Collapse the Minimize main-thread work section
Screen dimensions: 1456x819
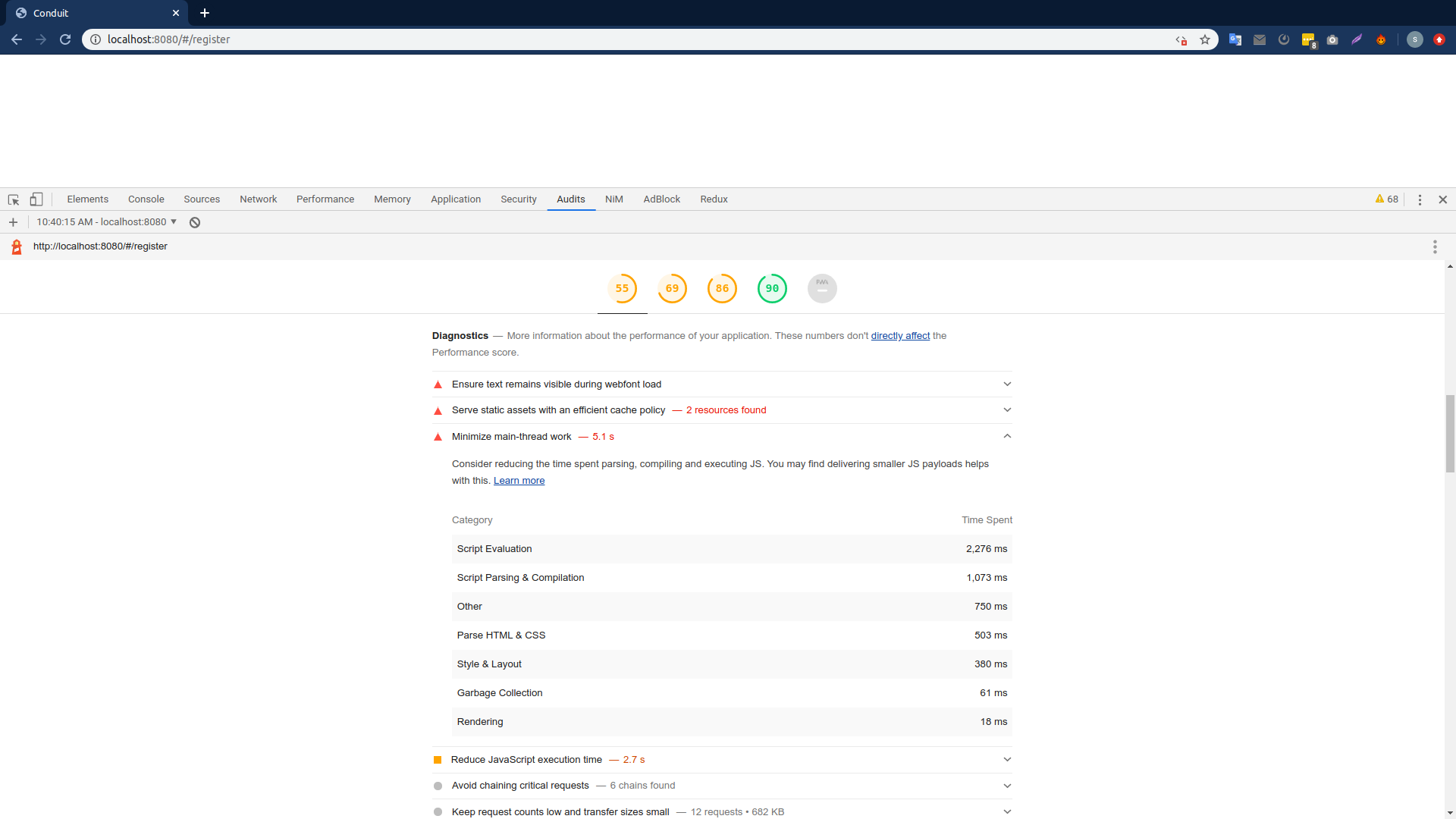tap(1007, 436)
